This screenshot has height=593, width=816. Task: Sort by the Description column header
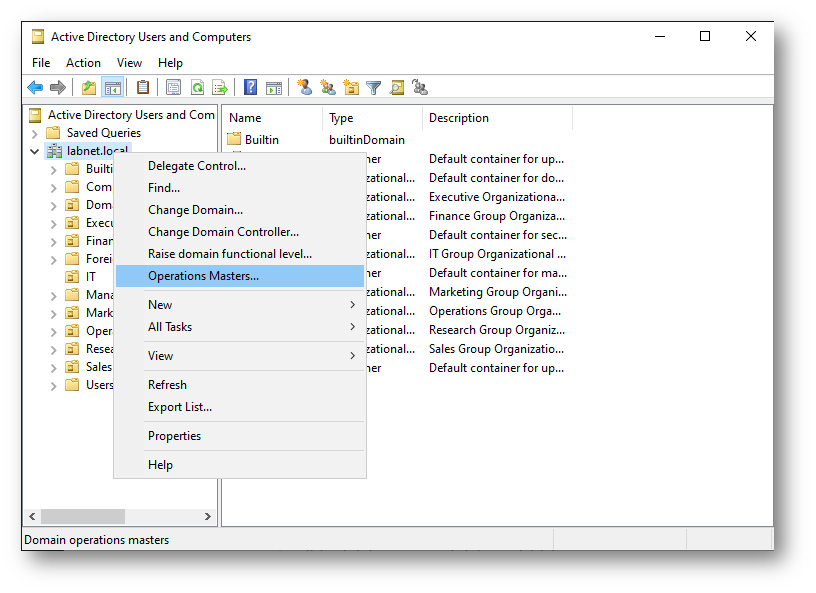tap(498, 118)
